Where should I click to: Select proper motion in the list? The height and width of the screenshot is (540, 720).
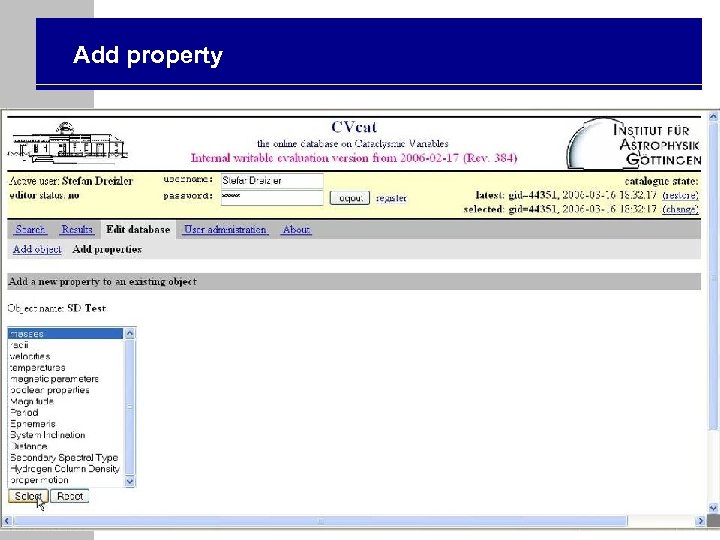[66, 480]
